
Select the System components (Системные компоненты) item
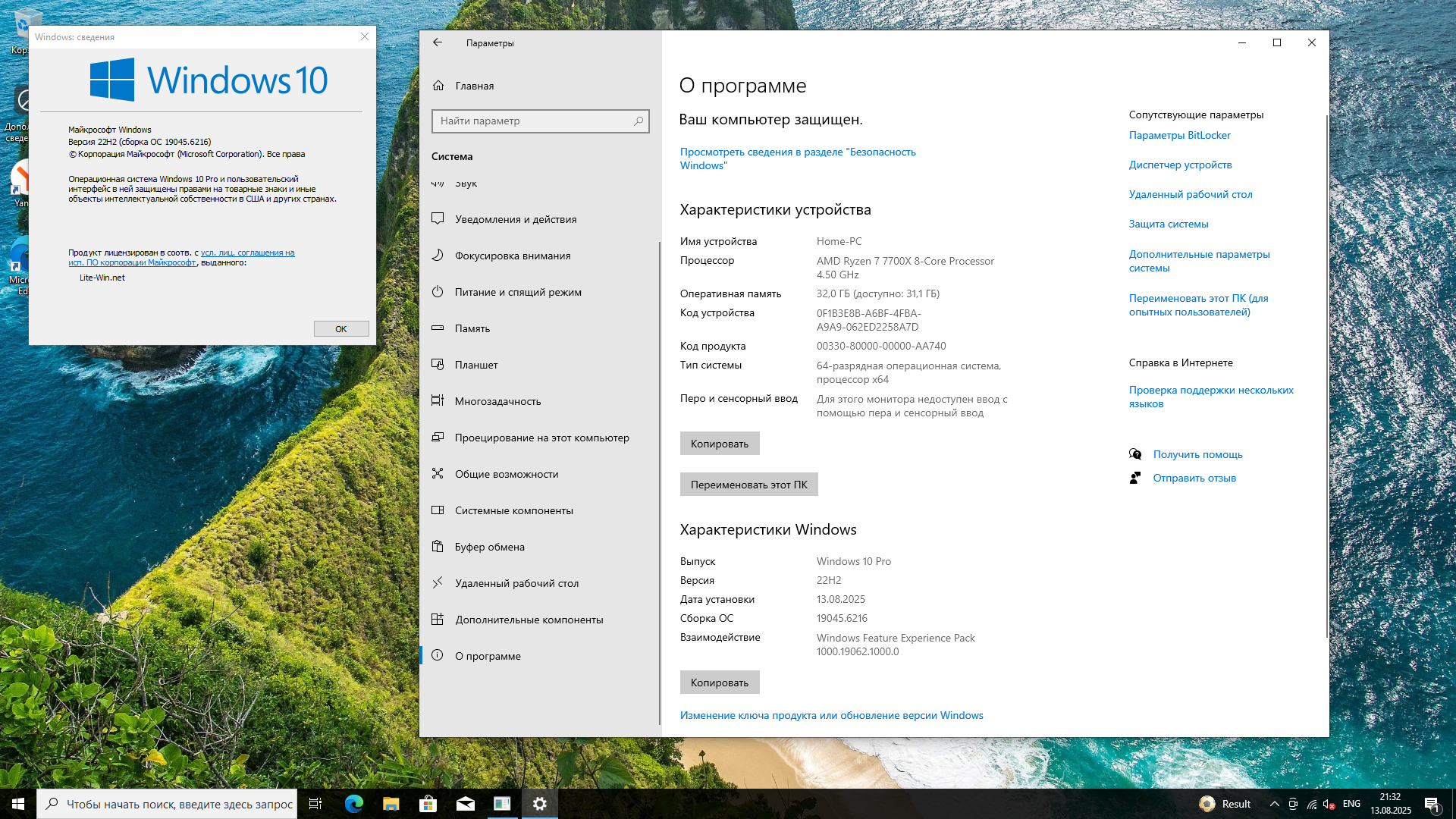[513, 510]
